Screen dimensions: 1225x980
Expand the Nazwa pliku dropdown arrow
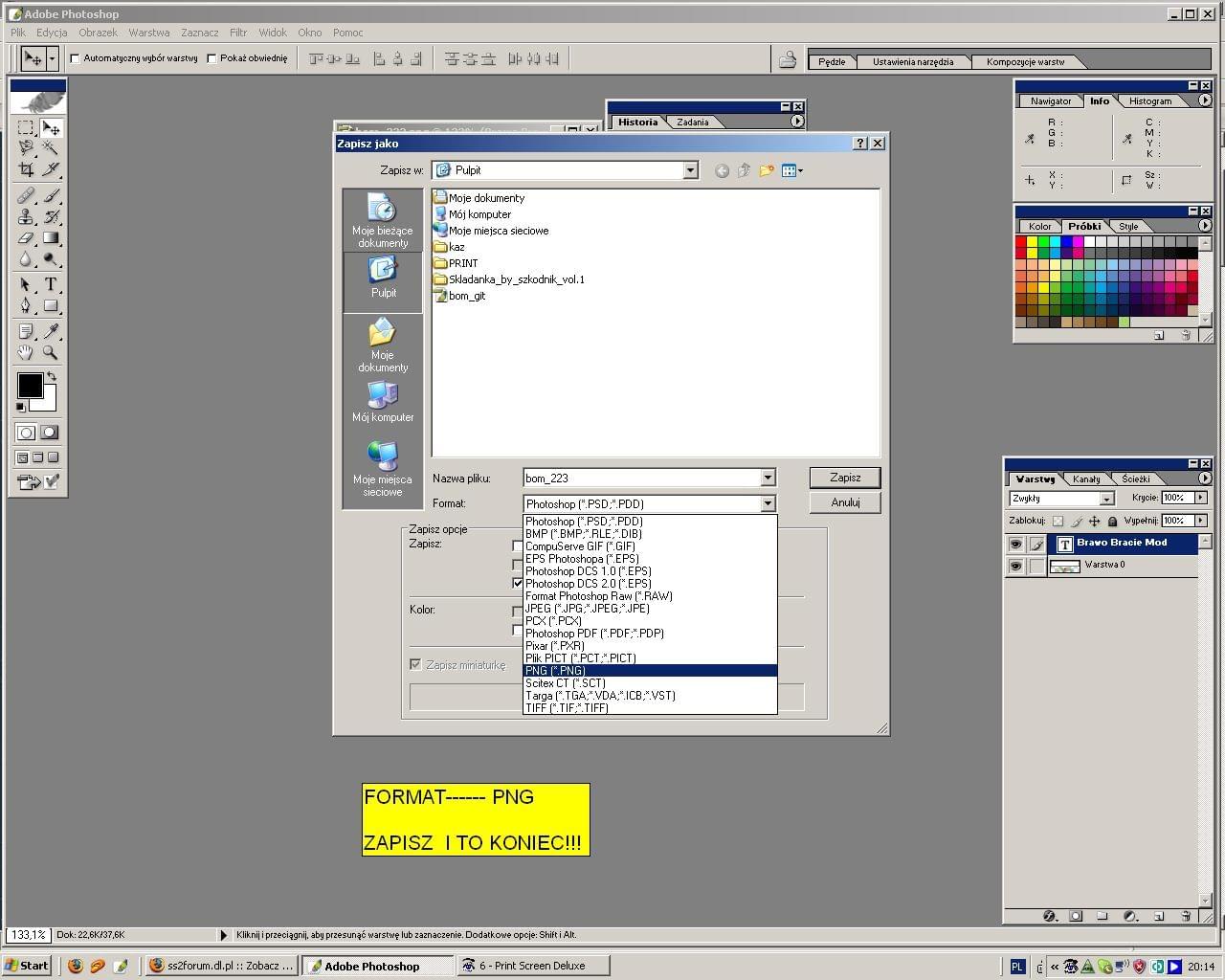click(x=767, y=478)
